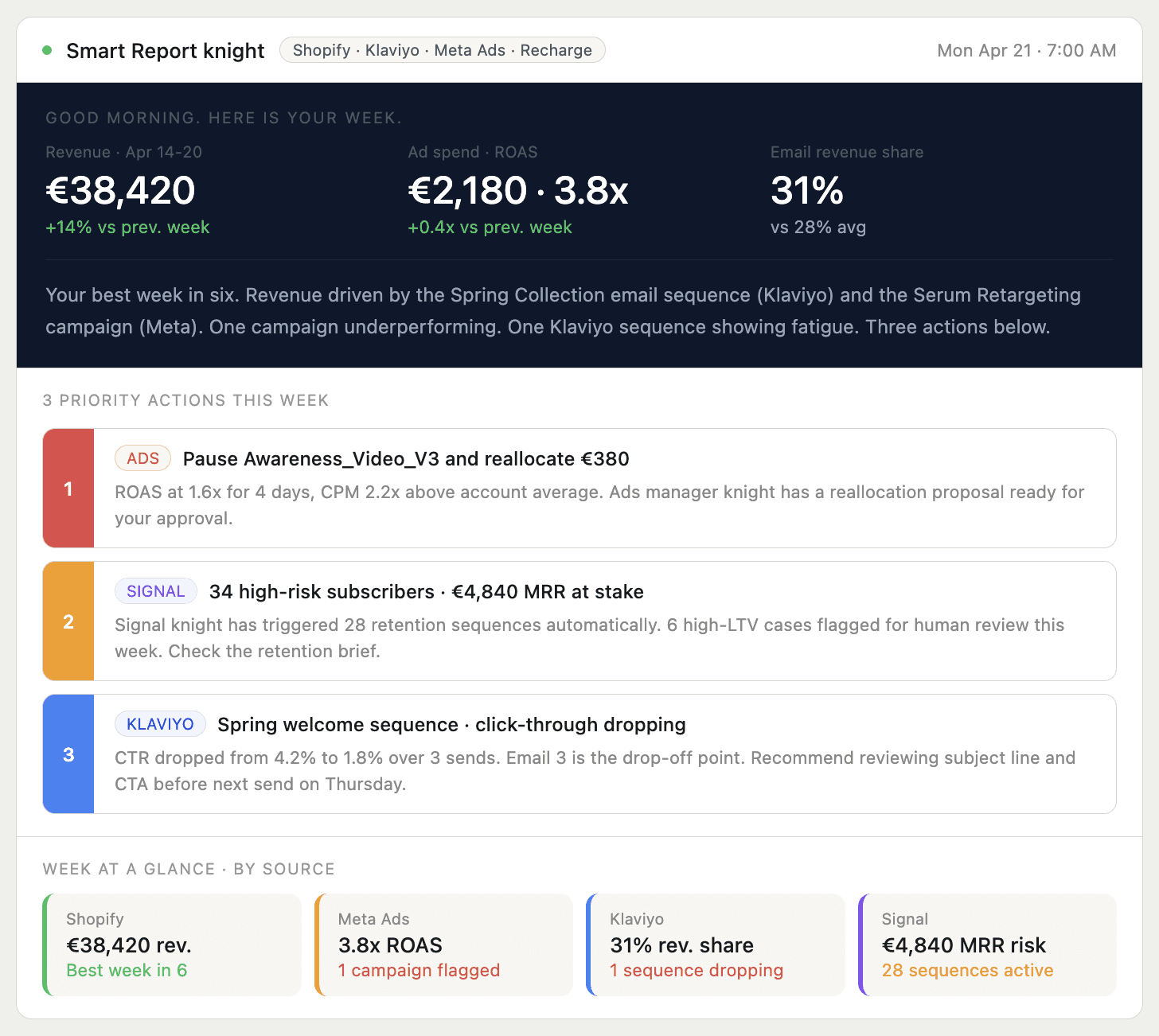This screenshot has width=1159, height=1036.
Task: Click the Email revenue share 31% metric
Action: click(806, 191)
